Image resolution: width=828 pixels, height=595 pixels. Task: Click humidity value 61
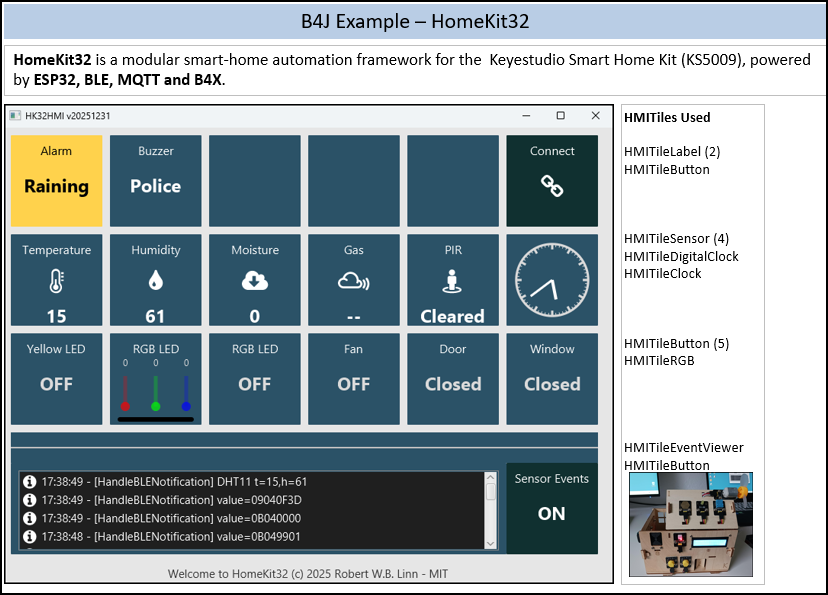[x=155, y=316]
